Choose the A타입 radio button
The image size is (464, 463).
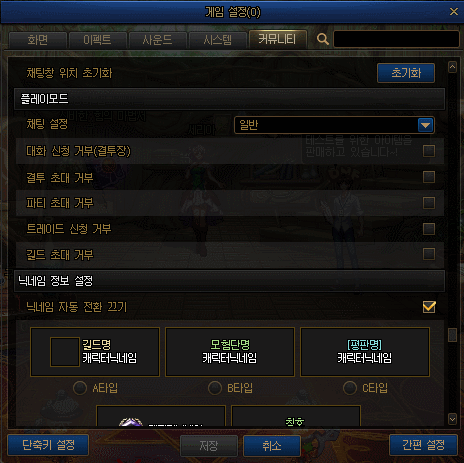click(x=80, y=388)
